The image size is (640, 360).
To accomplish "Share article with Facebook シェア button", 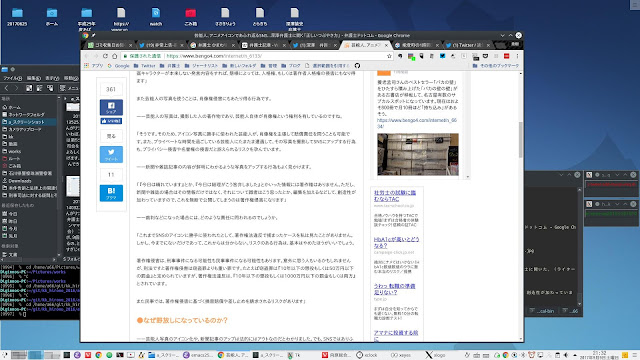I will 111,107.
